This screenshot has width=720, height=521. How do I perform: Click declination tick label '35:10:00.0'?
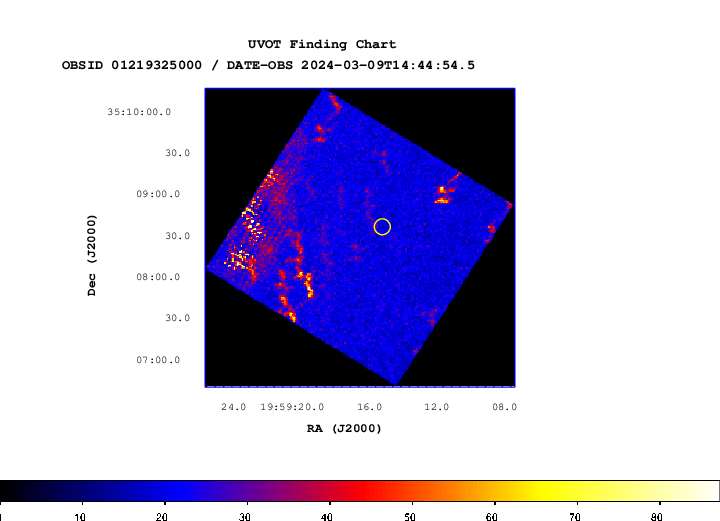click(139, 112)
